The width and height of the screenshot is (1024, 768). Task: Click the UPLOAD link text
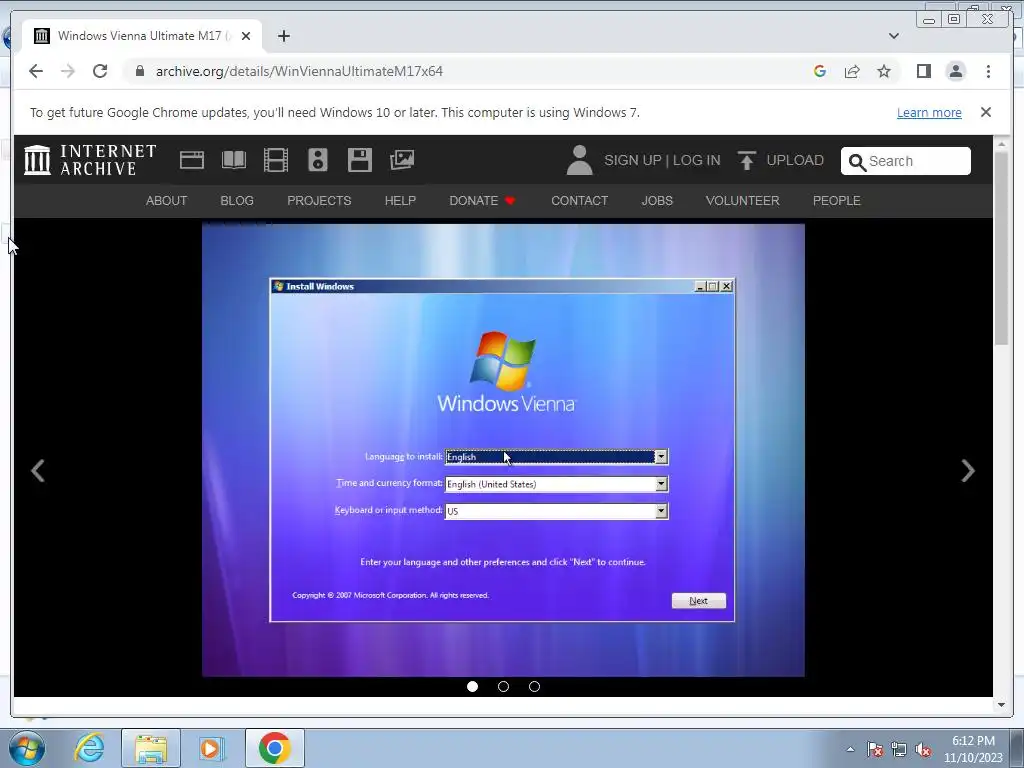point(795,160)
